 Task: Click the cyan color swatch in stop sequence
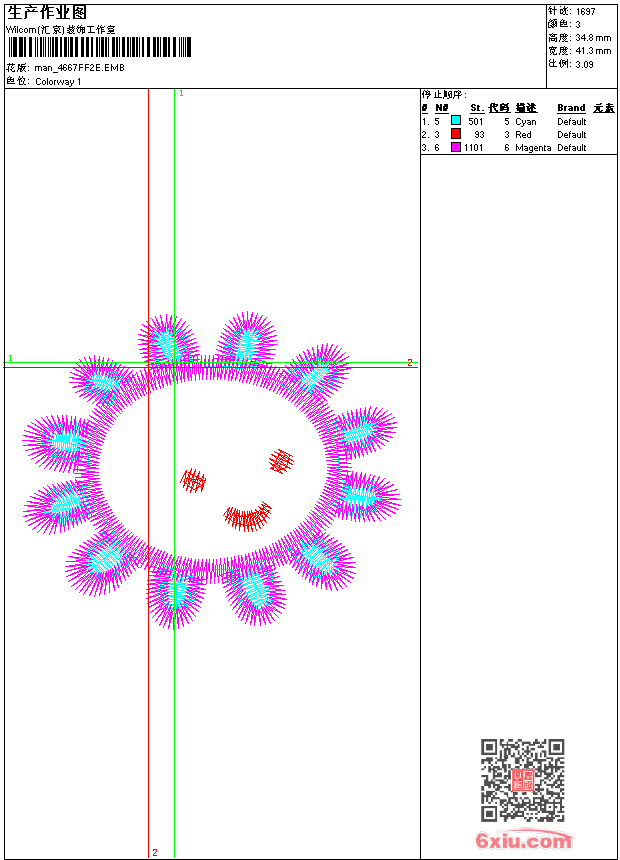(455, 120)
